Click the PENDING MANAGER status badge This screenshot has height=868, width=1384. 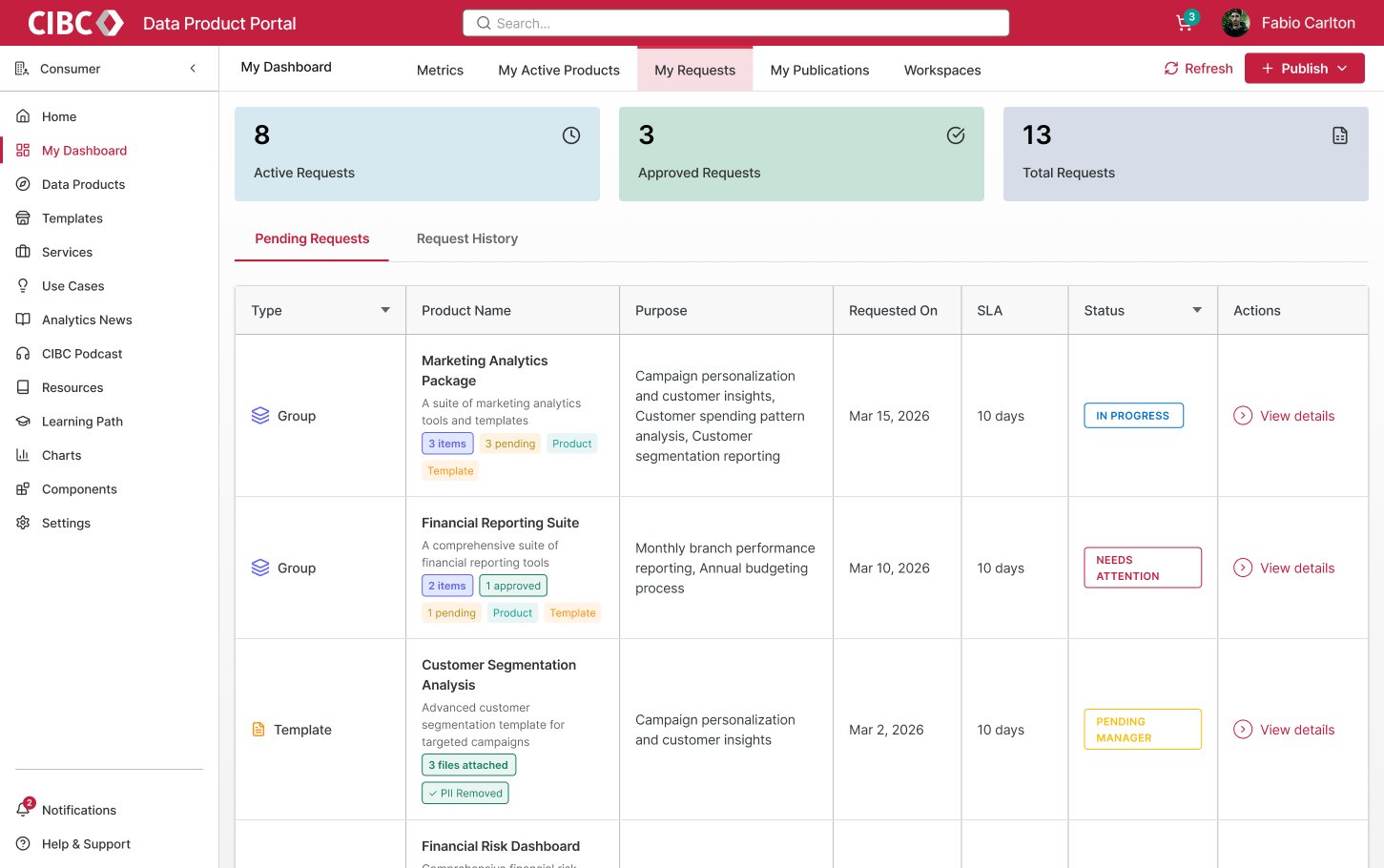point(1143,730)
